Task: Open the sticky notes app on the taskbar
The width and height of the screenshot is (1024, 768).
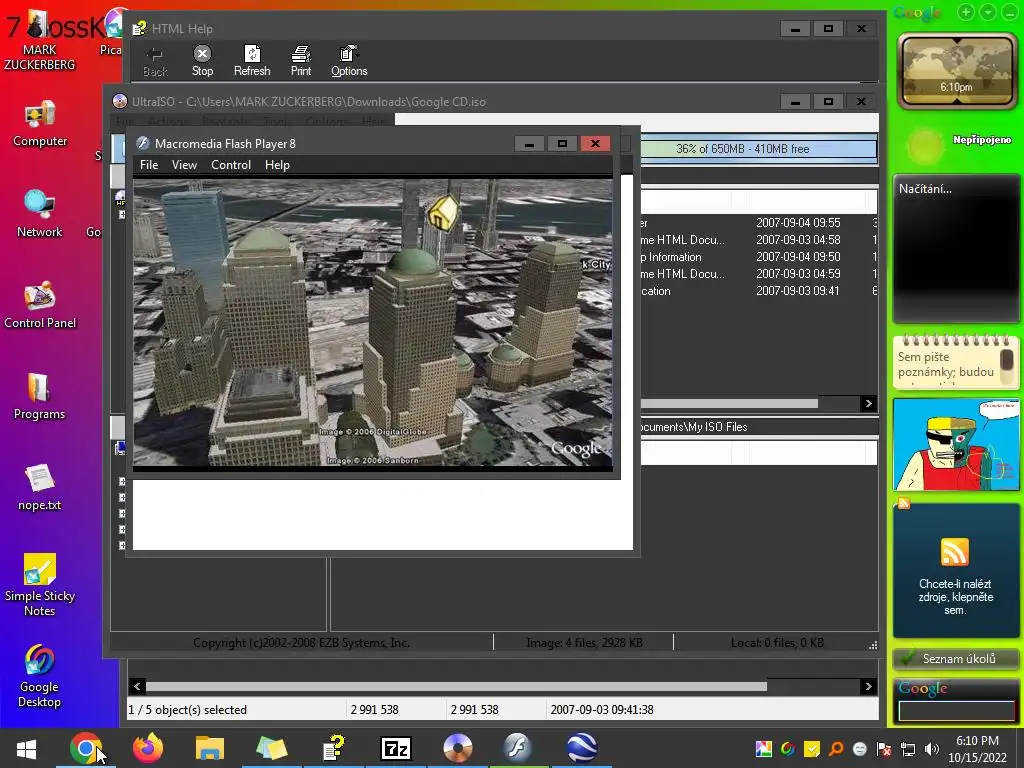Action: pyautogui.click(x=272, y=748)
